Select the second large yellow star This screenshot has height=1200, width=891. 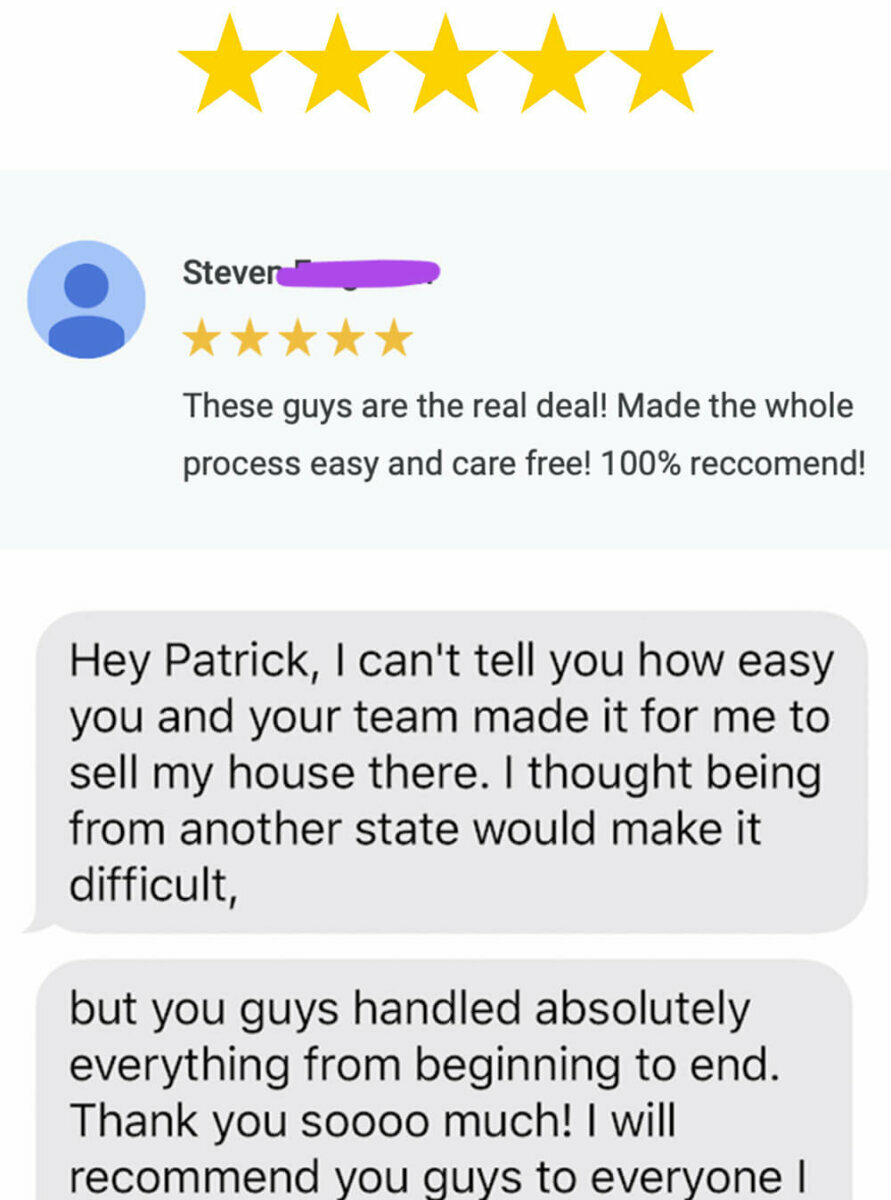[338, 63]
